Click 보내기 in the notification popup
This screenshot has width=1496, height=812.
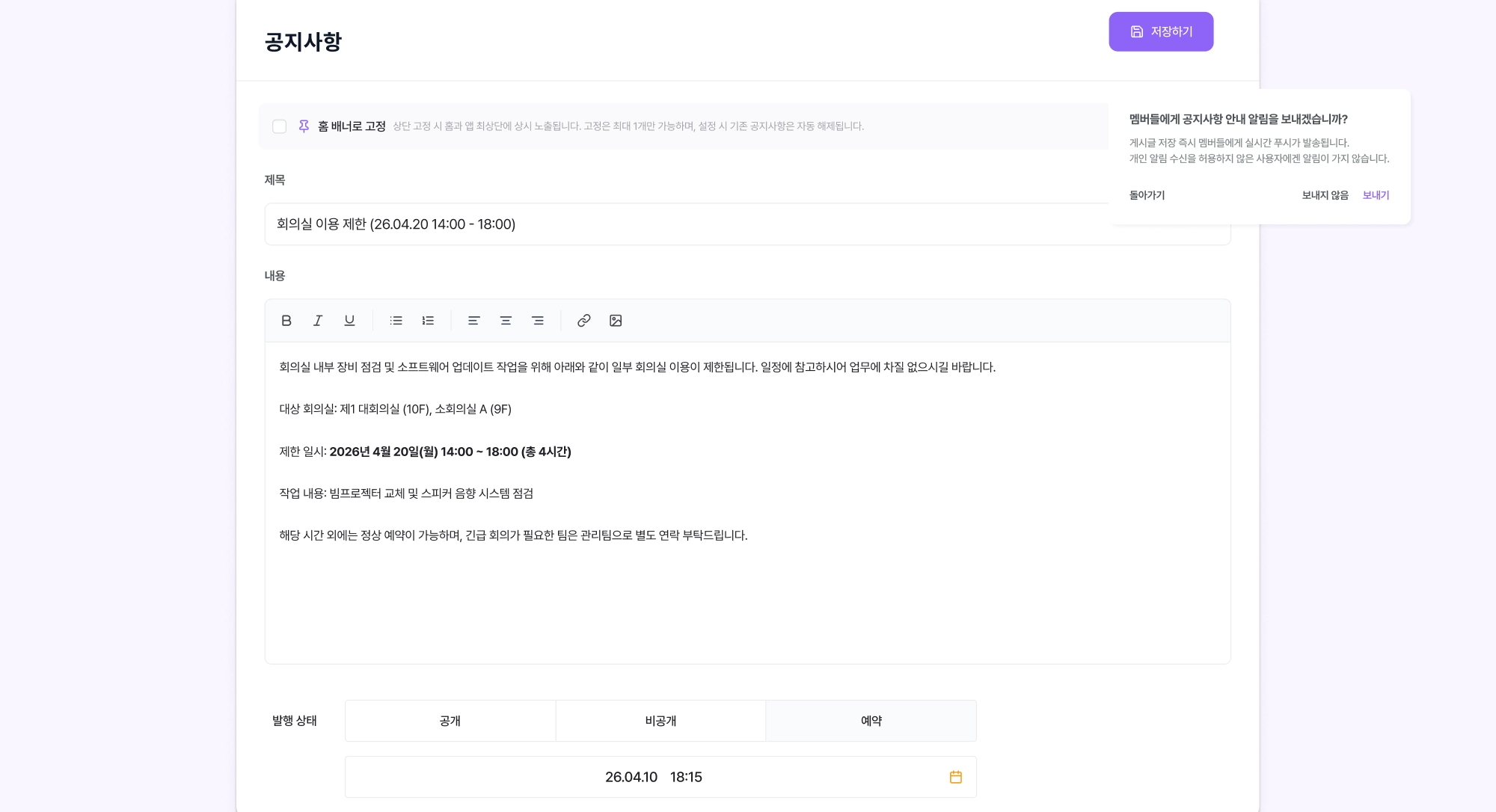[x=1376, y=195]
